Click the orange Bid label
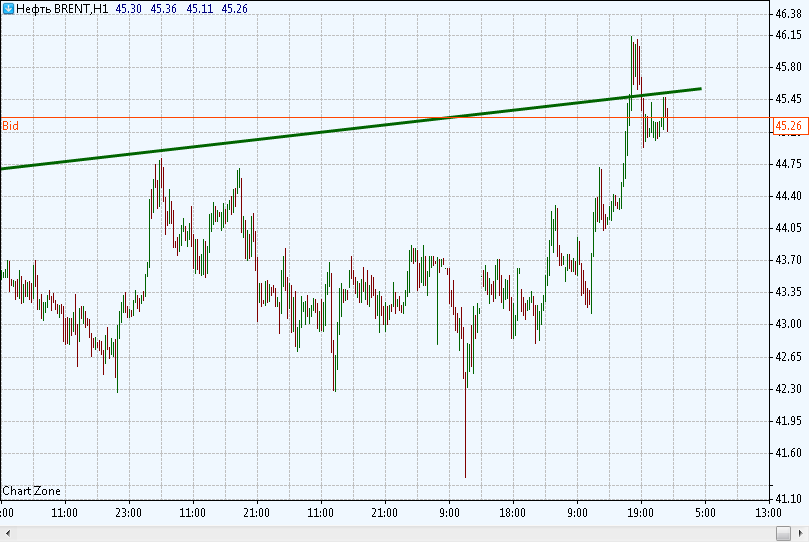This screenshot has height=542, width=809. click(x=10, y=126)
